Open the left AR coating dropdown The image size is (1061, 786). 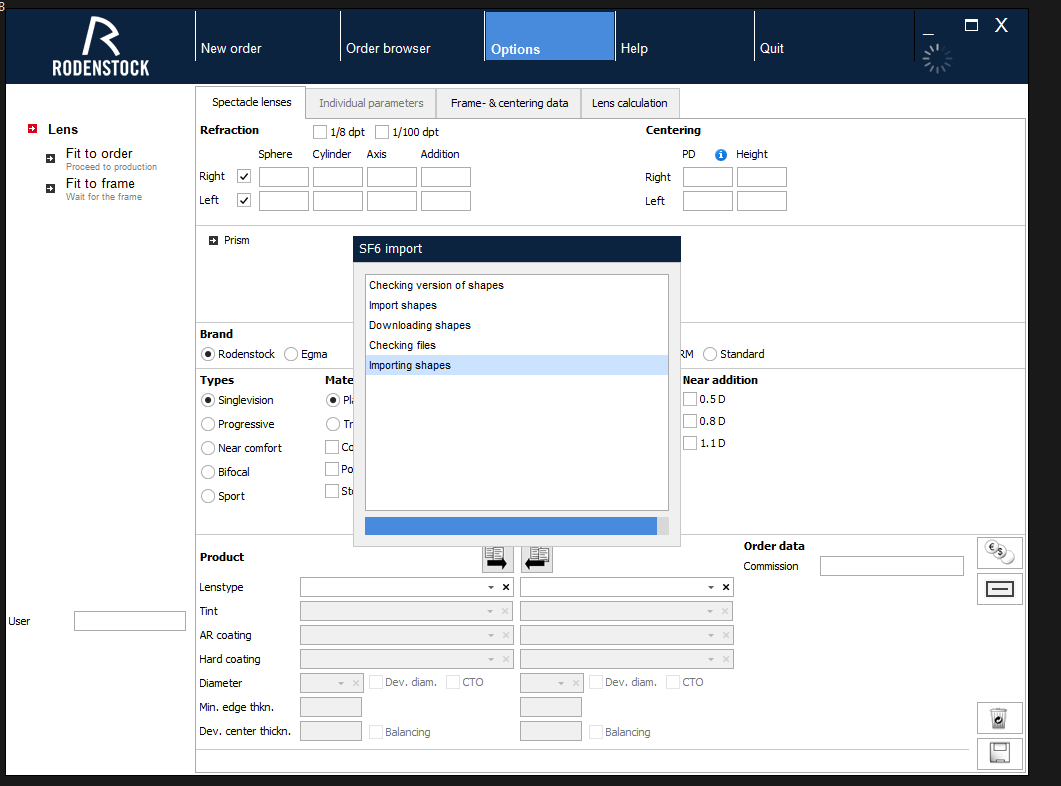tap(490, 635)
